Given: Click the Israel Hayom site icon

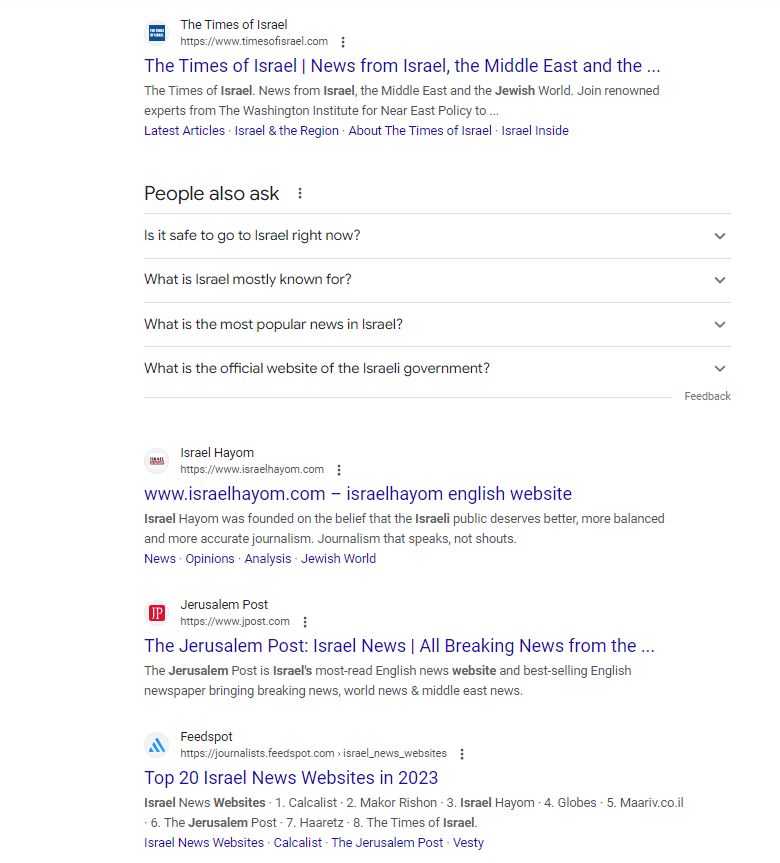Looking at the screenshot, I should (159, 460).
